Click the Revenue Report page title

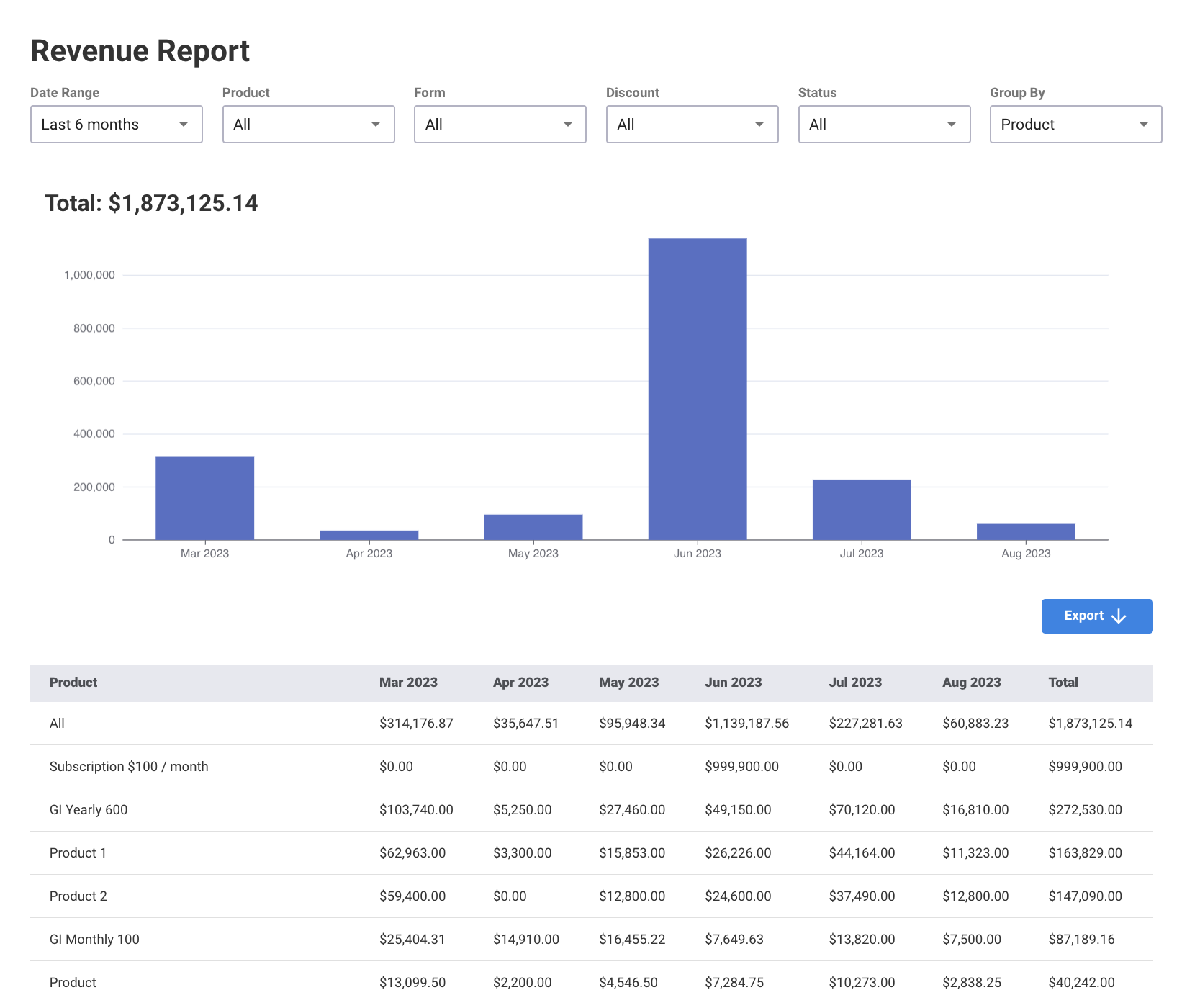pos(140,51)
